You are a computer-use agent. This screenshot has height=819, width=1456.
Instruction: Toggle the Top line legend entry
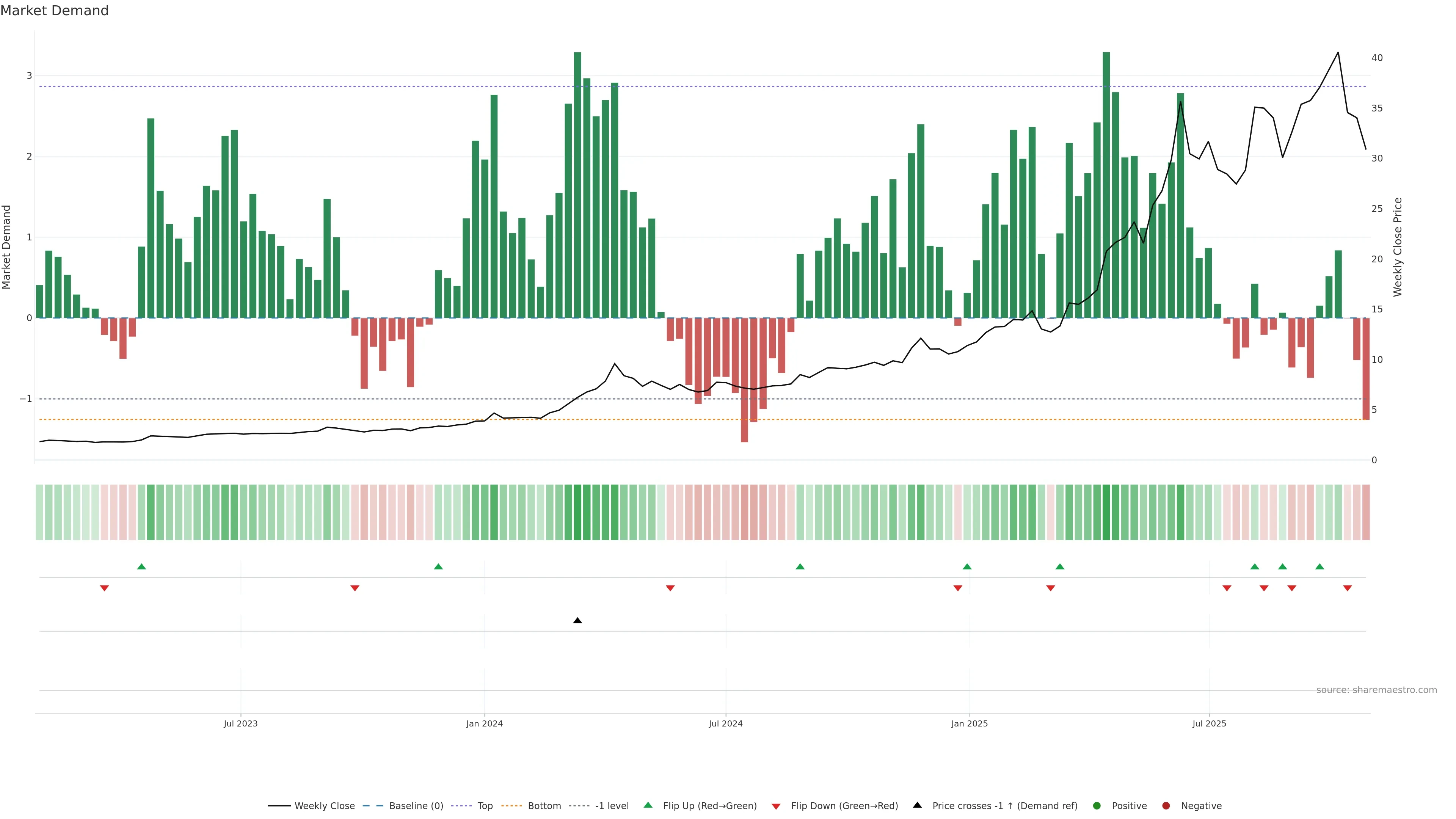pyautogui.click(x=485, y=806)
